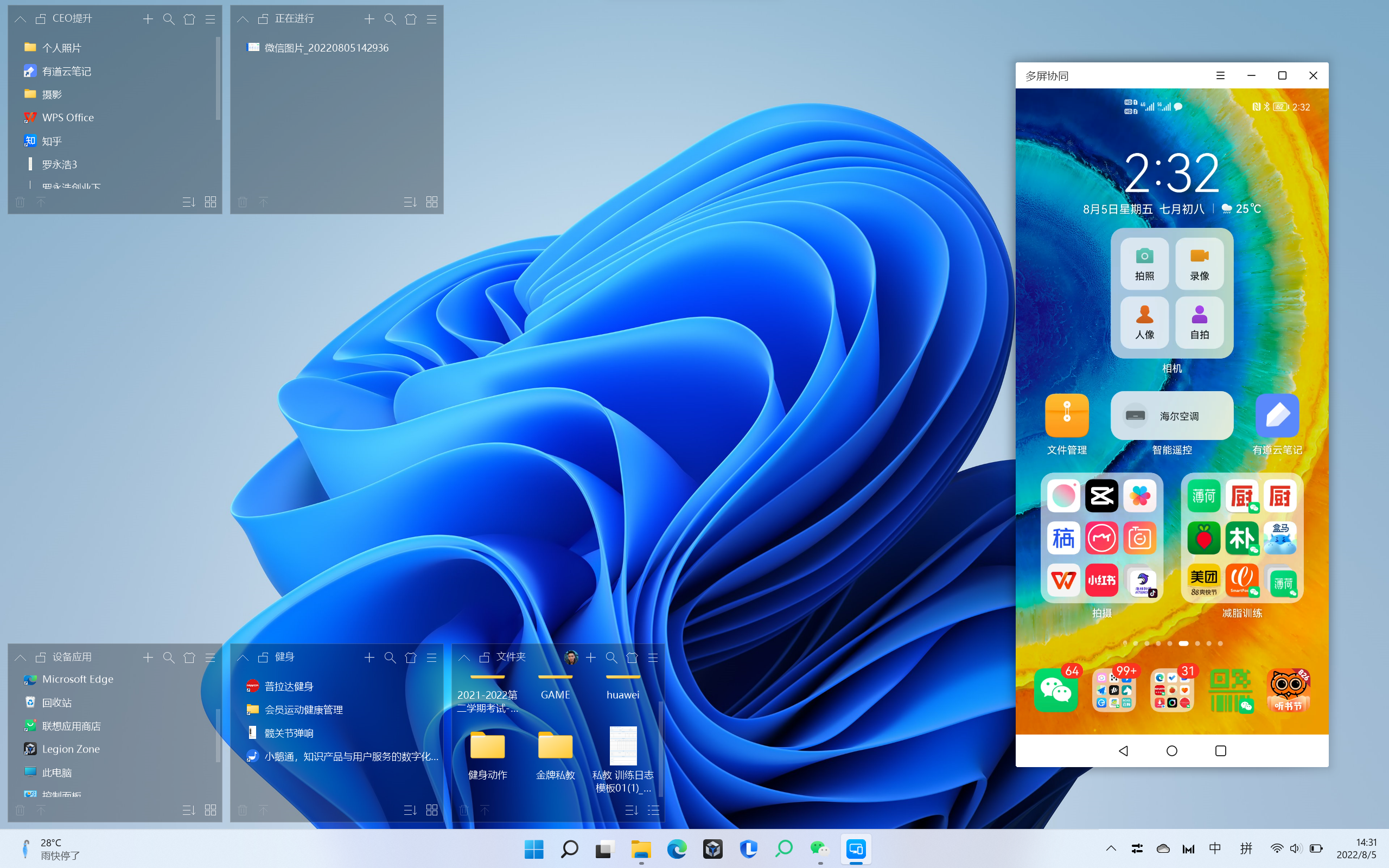This screenshot has height=868, width=1389.
Task: Click sort icon in CEO提升 box footer
Action: click(x=189, y=202)
